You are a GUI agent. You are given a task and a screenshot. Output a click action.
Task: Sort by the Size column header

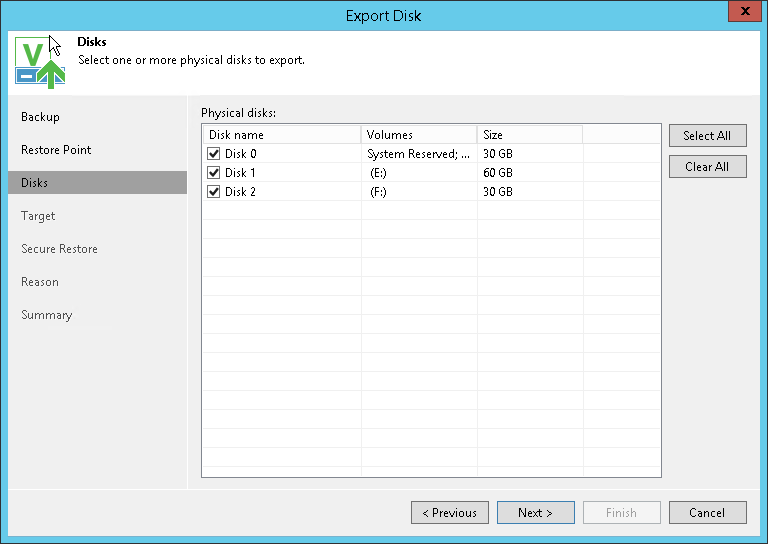pyautogui.click(x=530, y=135)
